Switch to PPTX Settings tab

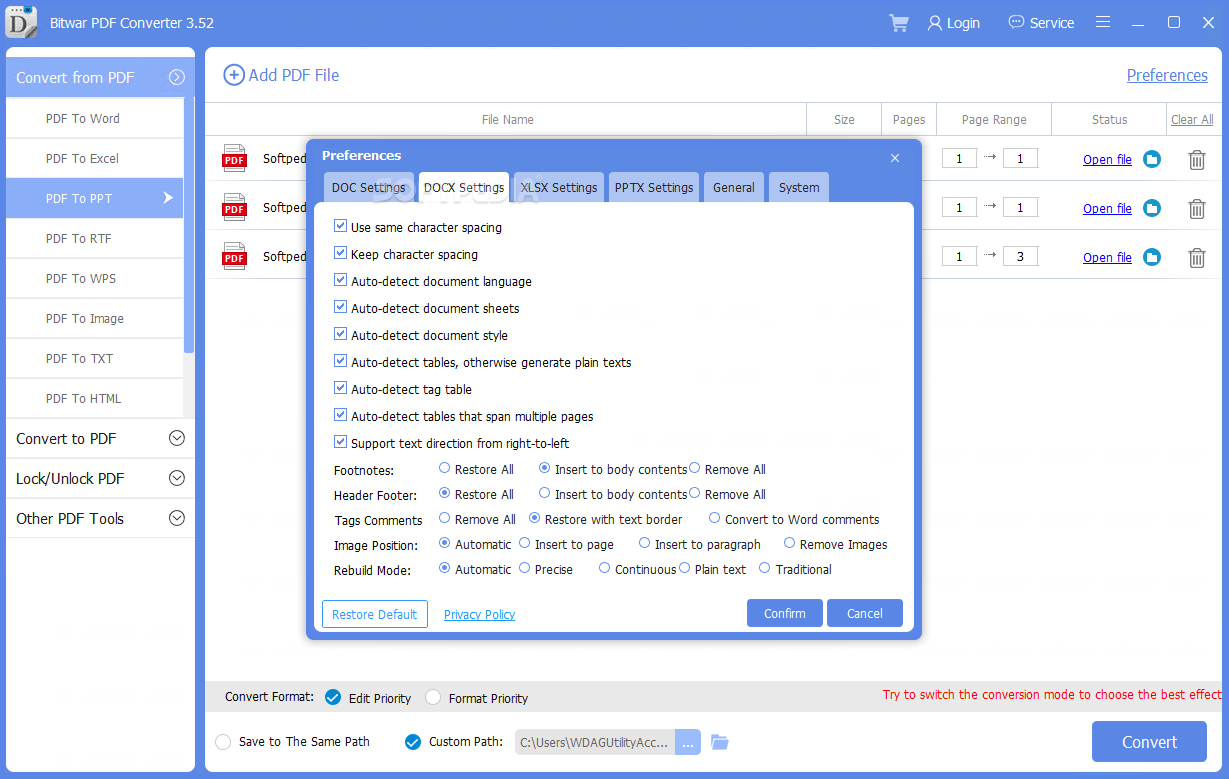pyautogui.click(x=654, y=187)
